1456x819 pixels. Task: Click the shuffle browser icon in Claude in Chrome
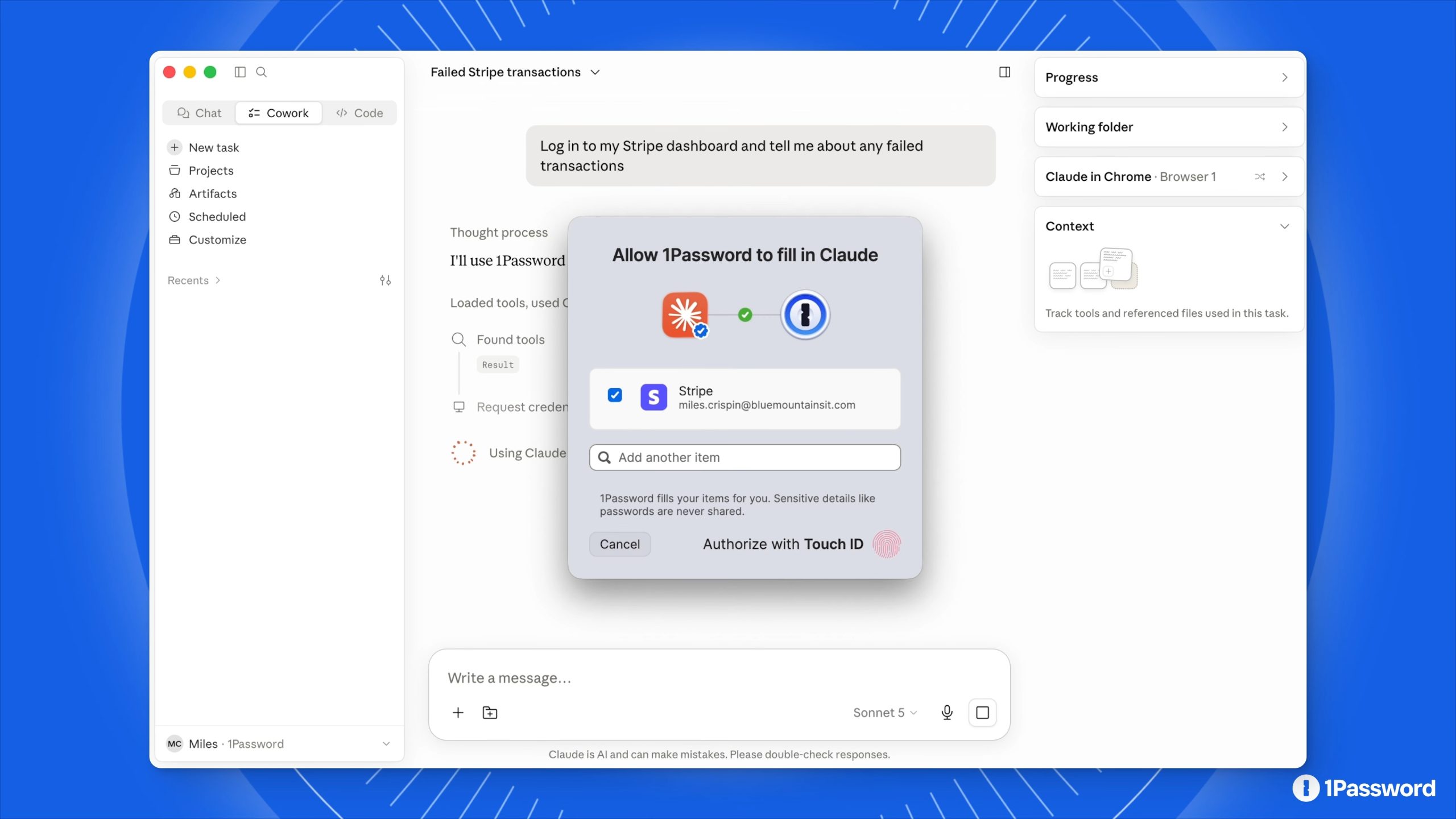[1260, 177]
